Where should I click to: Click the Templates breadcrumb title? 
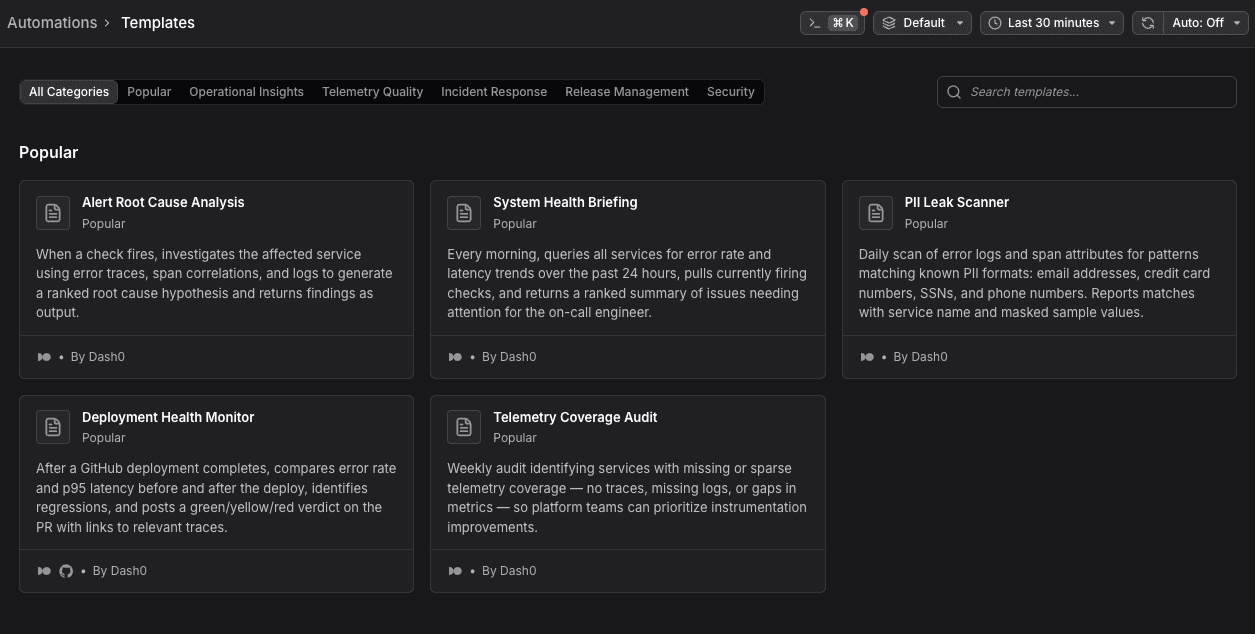tap(158, 22)
